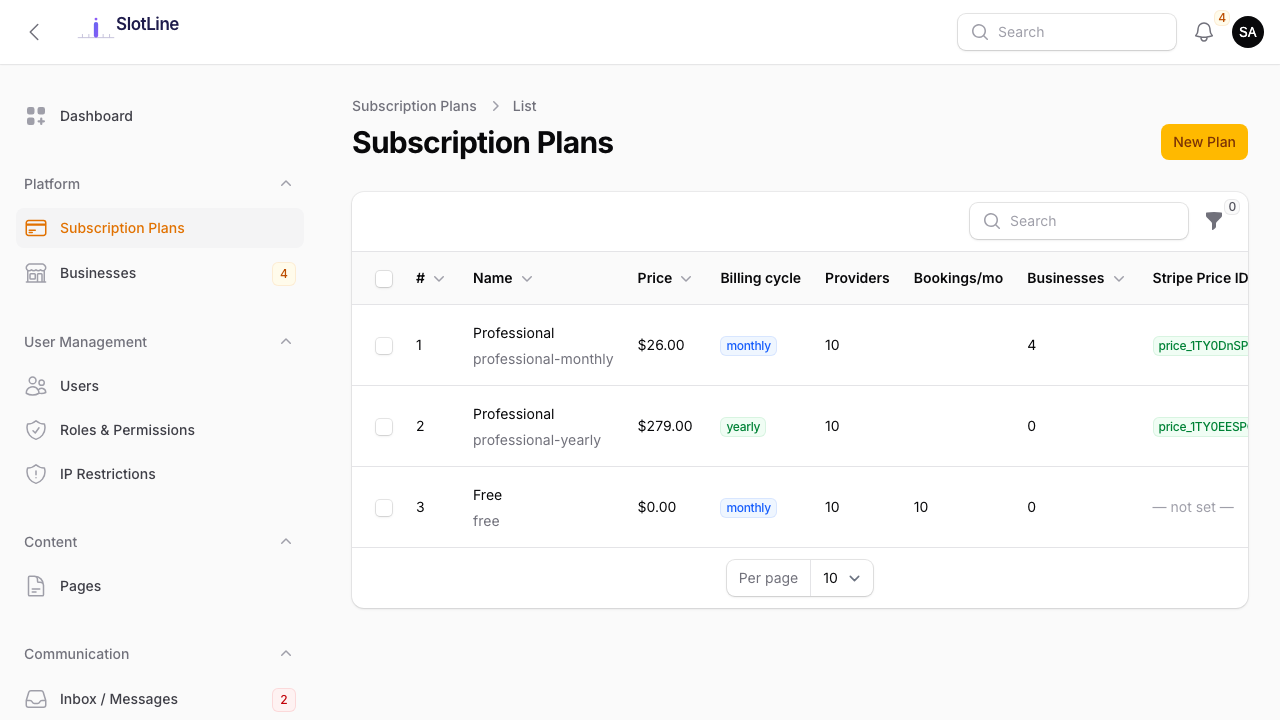This screenshot has height=720, width=1280.
Task: Click monthly badge in professional-monthly row
Action: (748, 346)
